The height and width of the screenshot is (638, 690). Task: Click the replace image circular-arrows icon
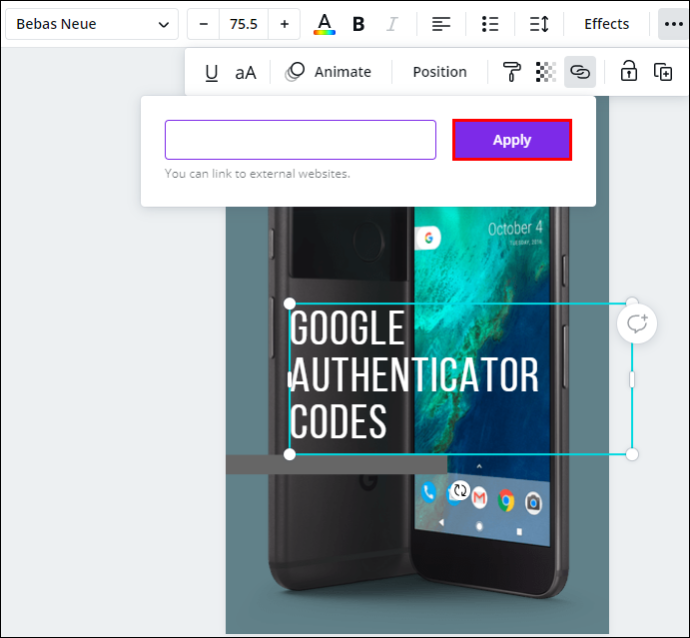[x=460, y=490]
